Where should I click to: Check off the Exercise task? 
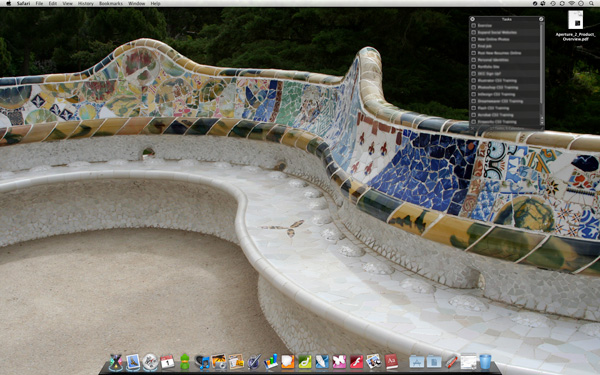tap(473, 26)
